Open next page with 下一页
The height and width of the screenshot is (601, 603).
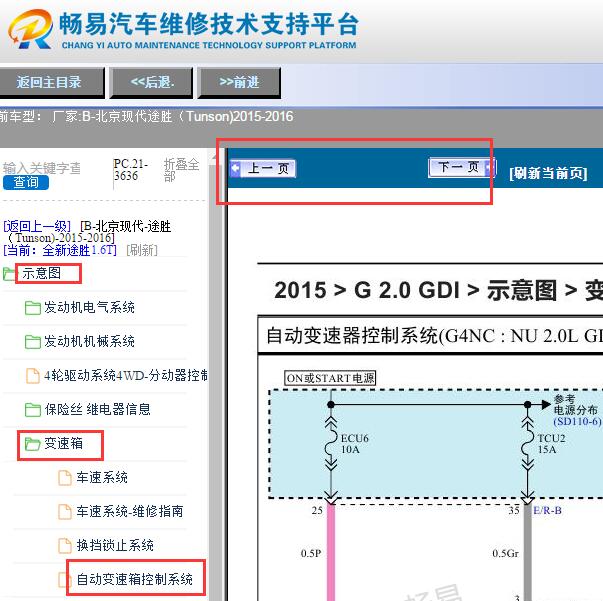(462, 168)
